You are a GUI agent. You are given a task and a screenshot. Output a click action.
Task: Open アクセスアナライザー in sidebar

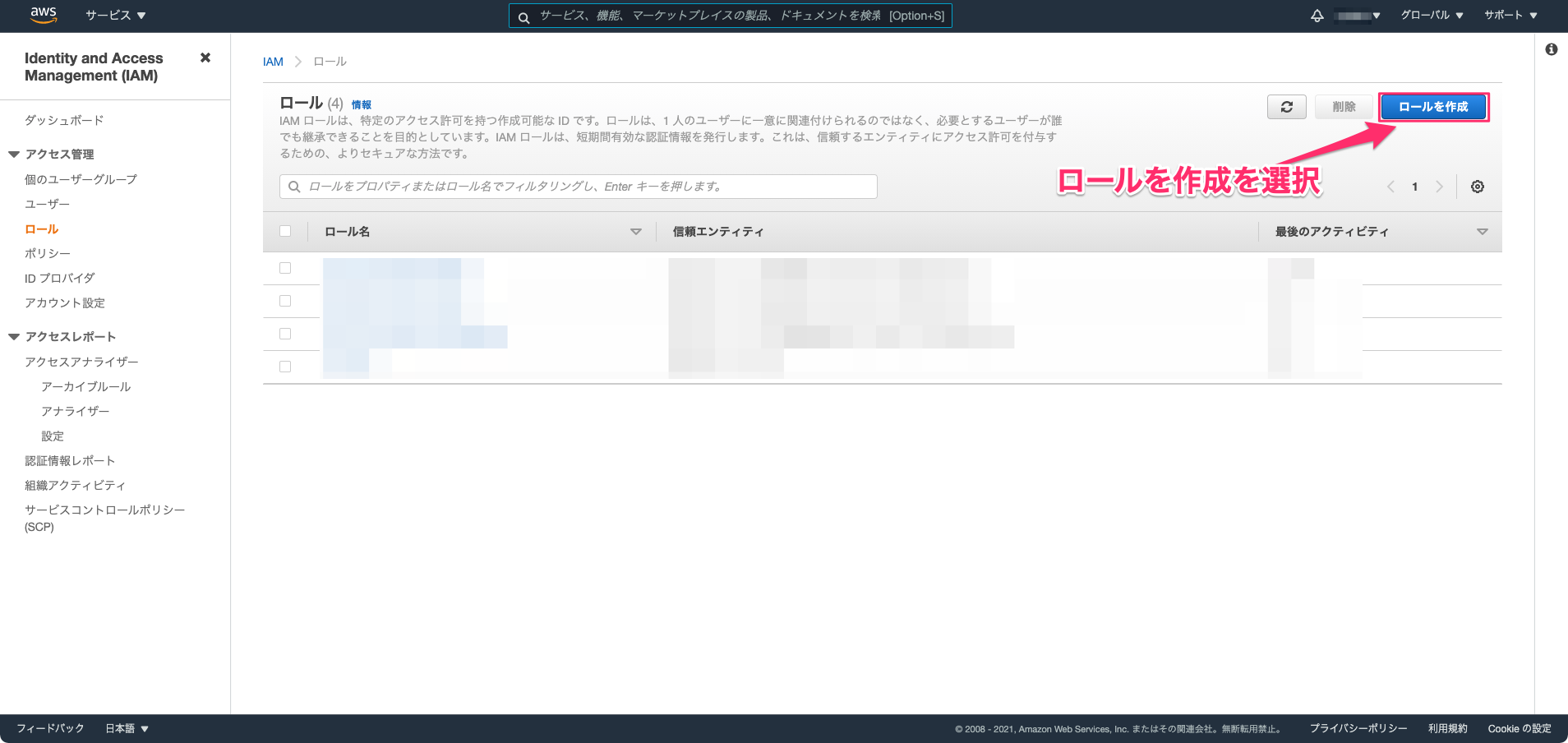81,362
